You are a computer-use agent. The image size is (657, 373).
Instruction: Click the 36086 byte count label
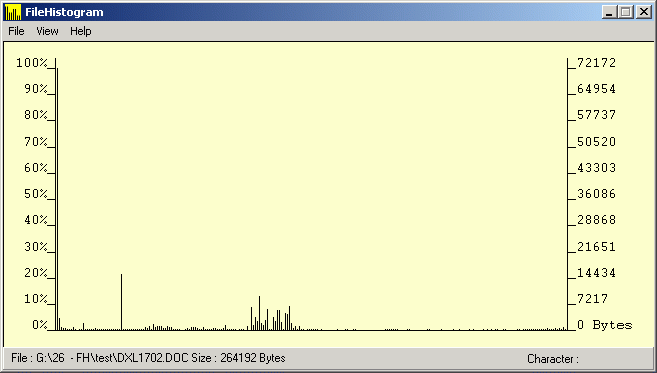pos(597,194)
